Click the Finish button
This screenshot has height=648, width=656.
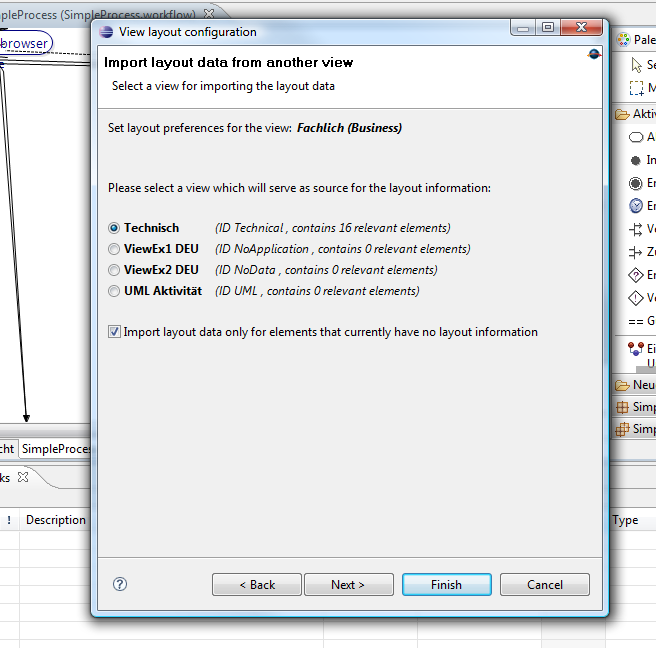446,584
